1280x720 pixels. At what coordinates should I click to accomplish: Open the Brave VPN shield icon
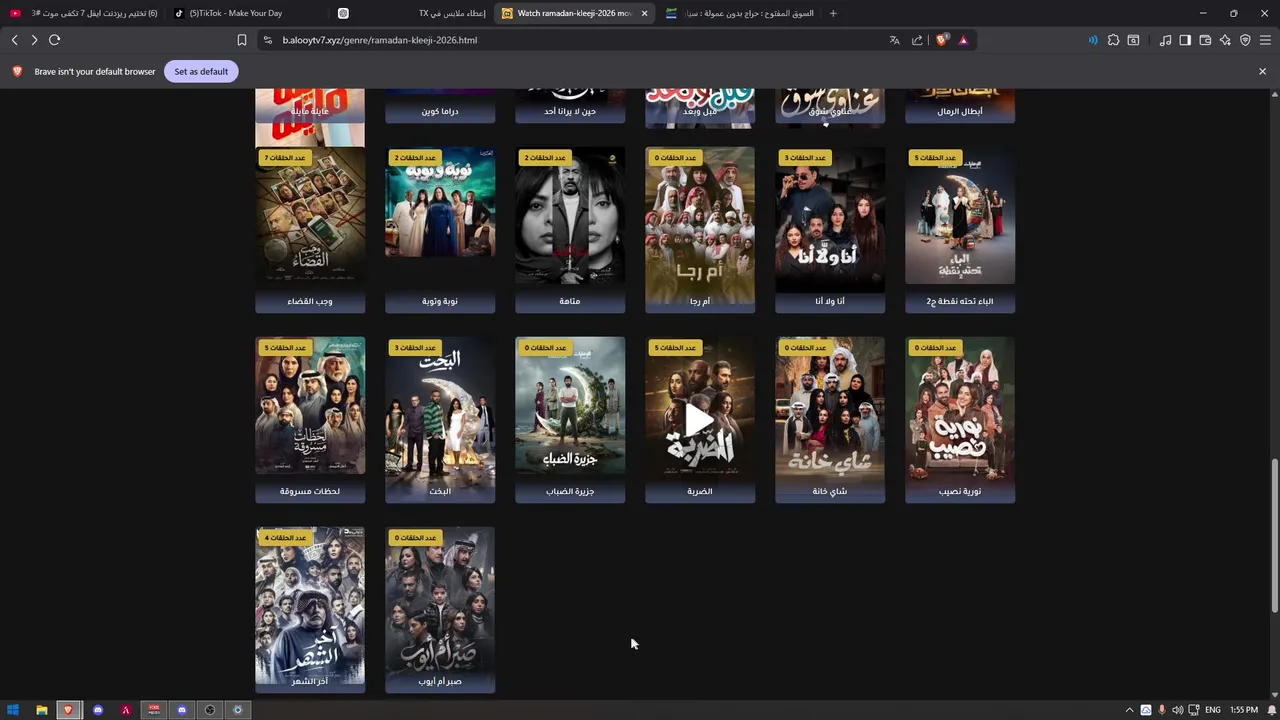[1245, 40]
